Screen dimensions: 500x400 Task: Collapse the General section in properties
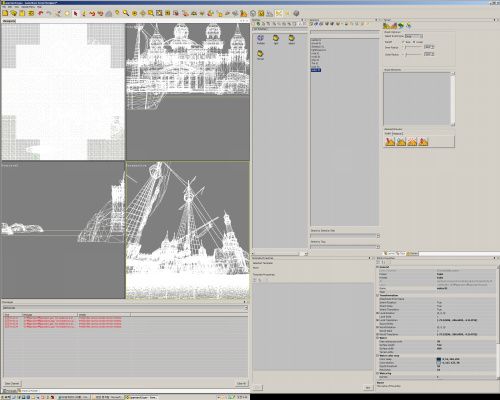378,267
